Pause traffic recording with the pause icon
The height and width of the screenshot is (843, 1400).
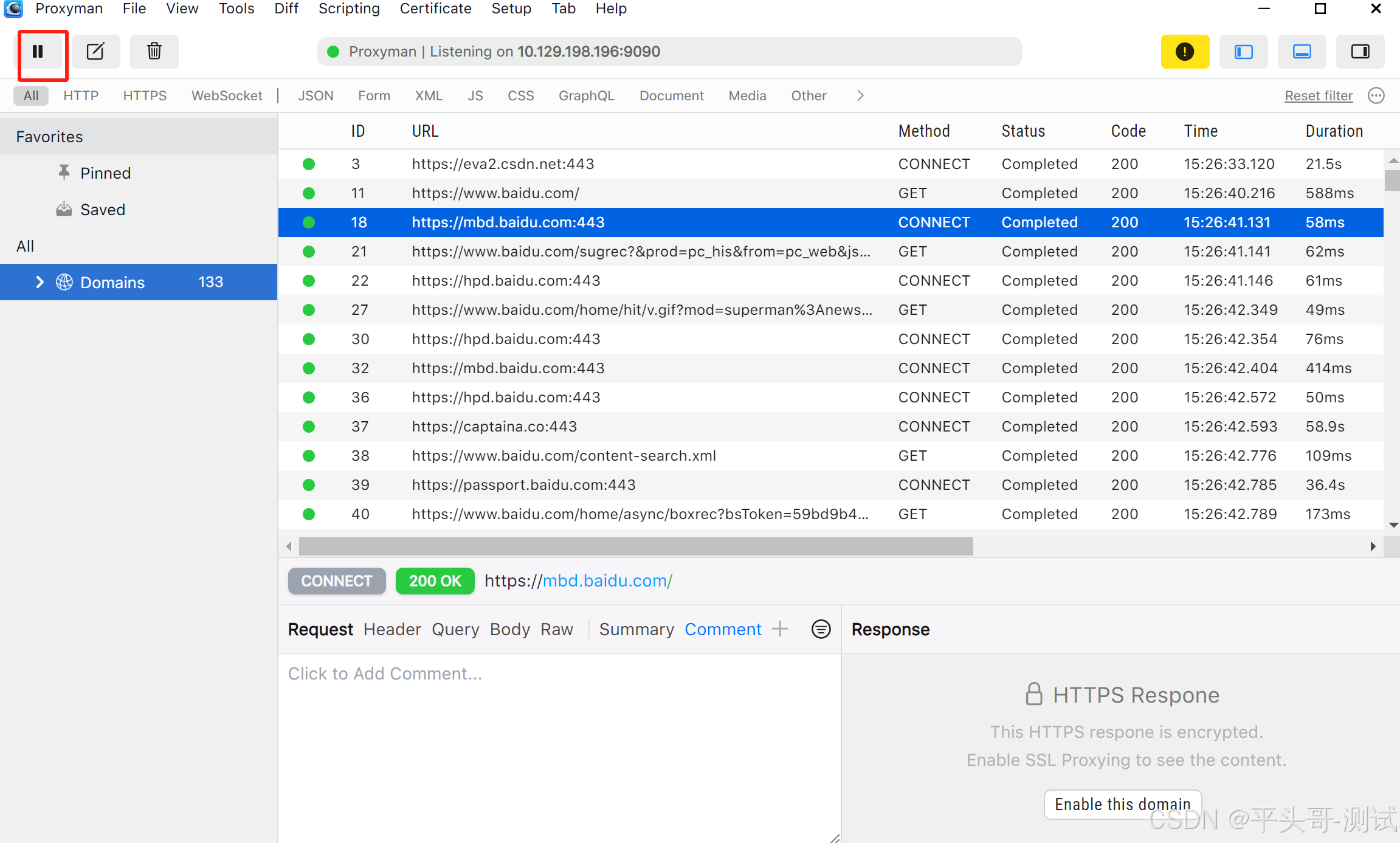tap(38, 52)
